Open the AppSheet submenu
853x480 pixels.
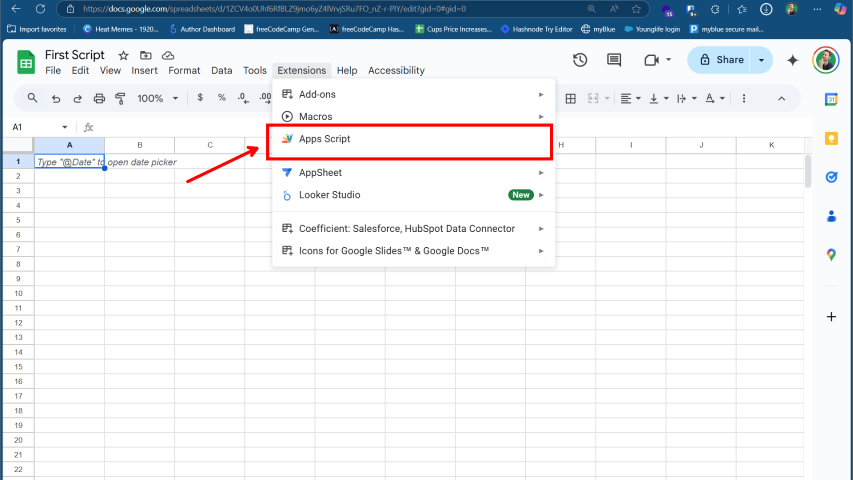(x=413, y=173)
